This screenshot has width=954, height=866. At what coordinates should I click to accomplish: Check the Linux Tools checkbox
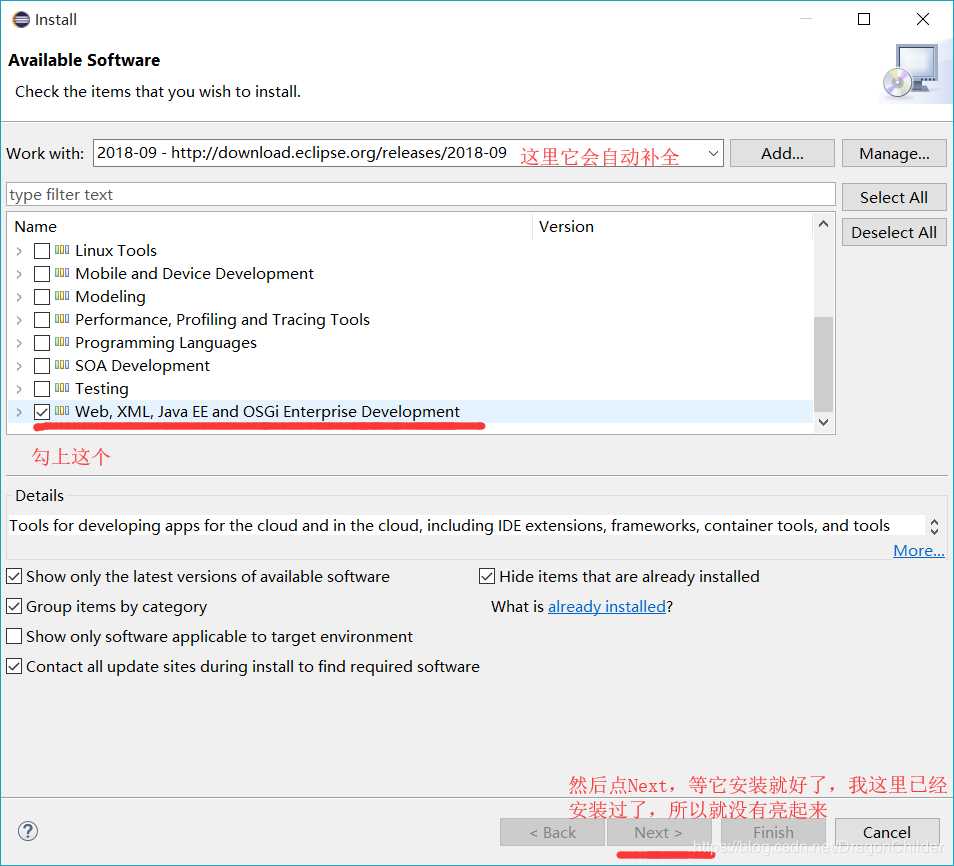coord(42,251)
